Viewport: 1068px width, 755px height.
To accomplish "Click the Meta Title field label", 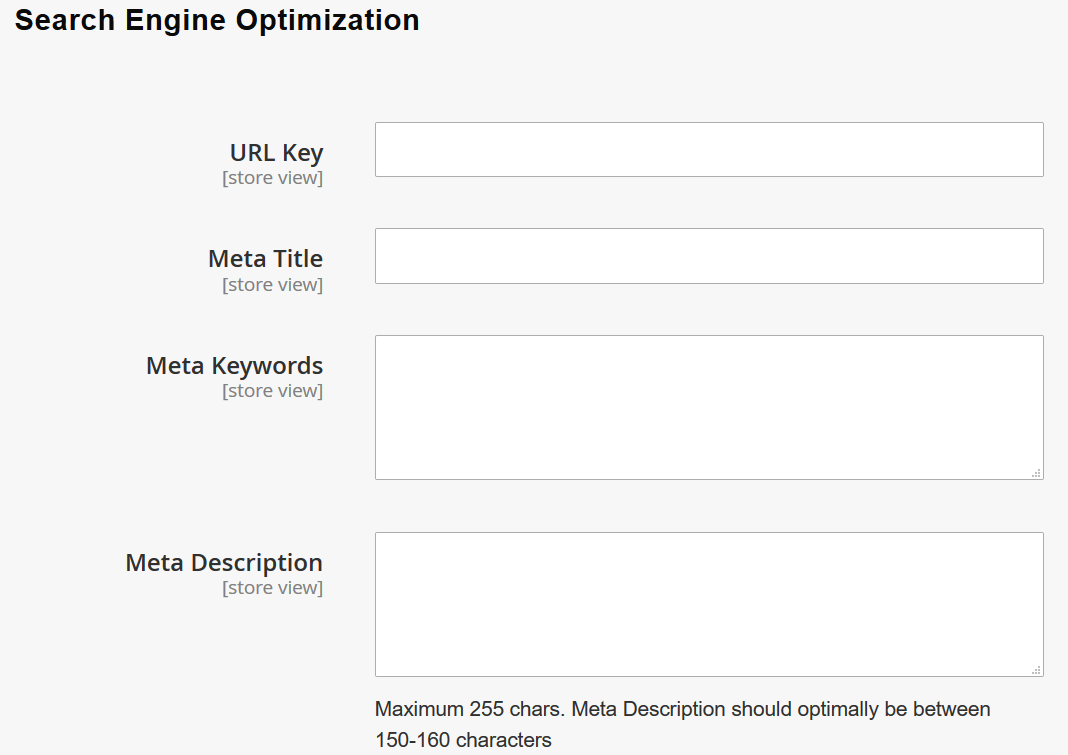I will (265, 259).
